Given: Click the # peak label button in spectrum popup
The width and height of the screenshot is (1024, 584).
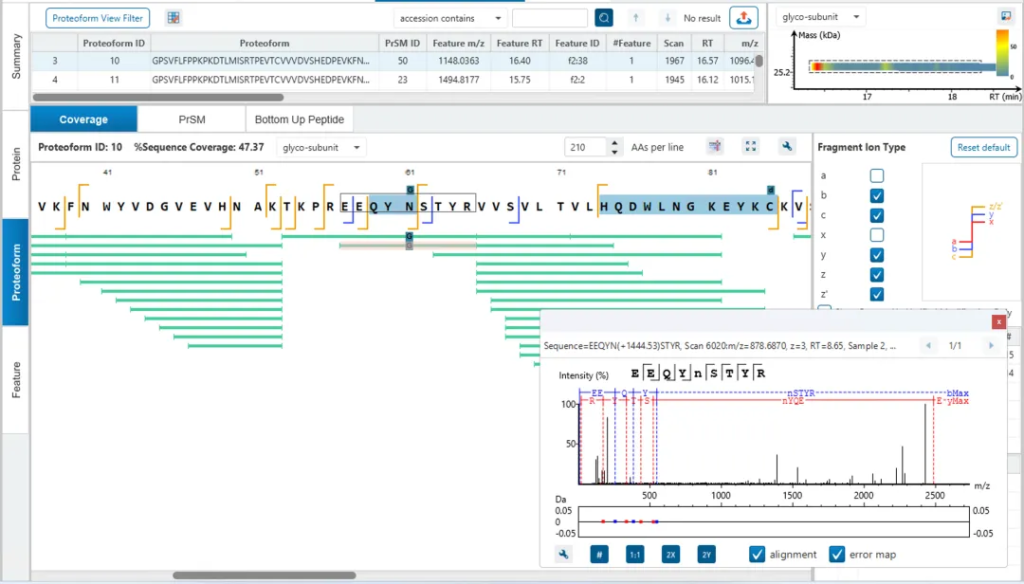Looking at the screenshot, I should (x=598, y=554).
